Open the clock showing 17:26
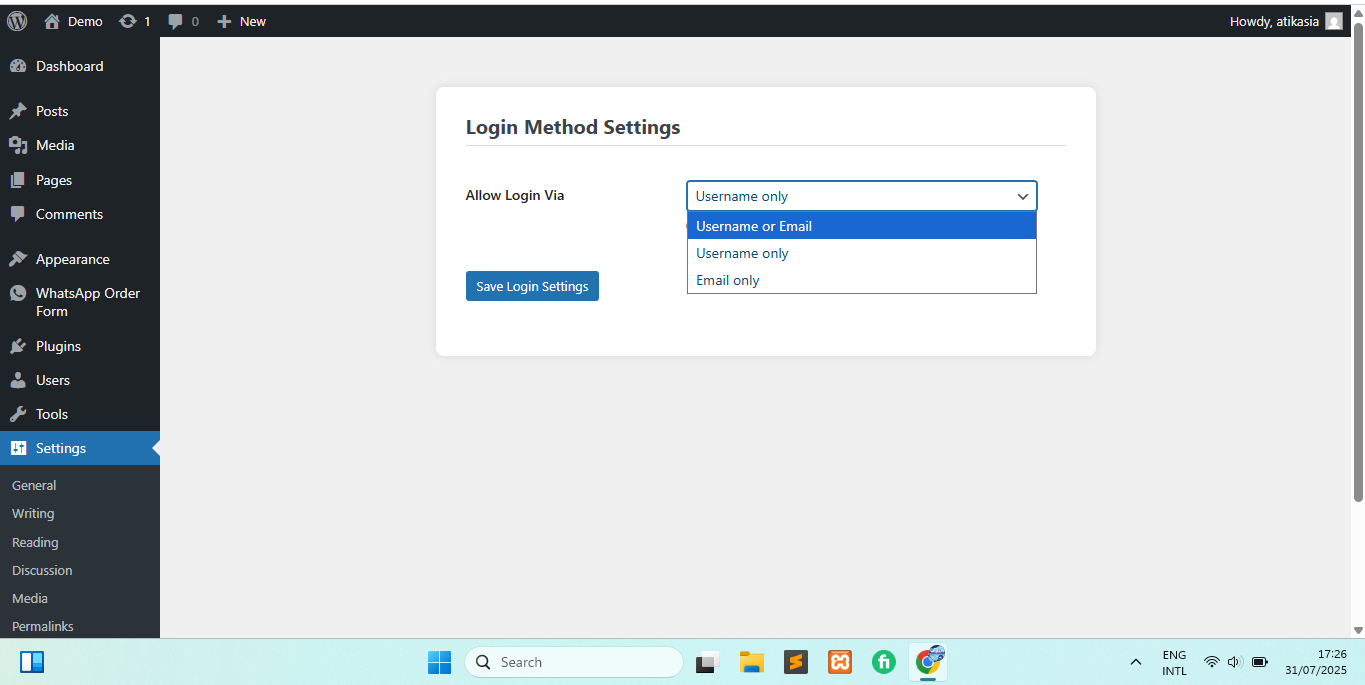This screenshot has width=1365, height=685. click(x=1316, y=662)
